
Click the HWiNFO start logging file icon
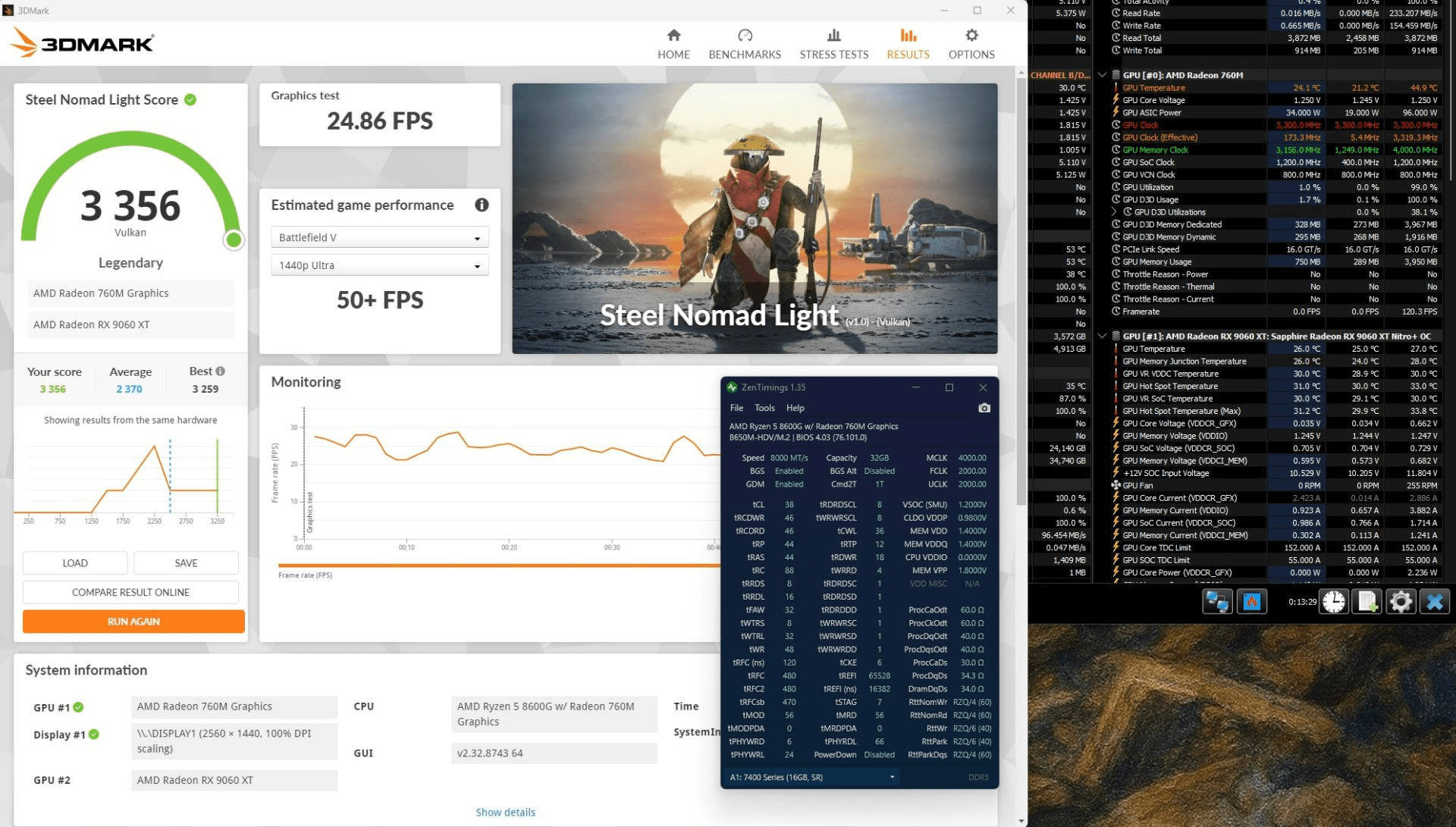[1367, 602]
